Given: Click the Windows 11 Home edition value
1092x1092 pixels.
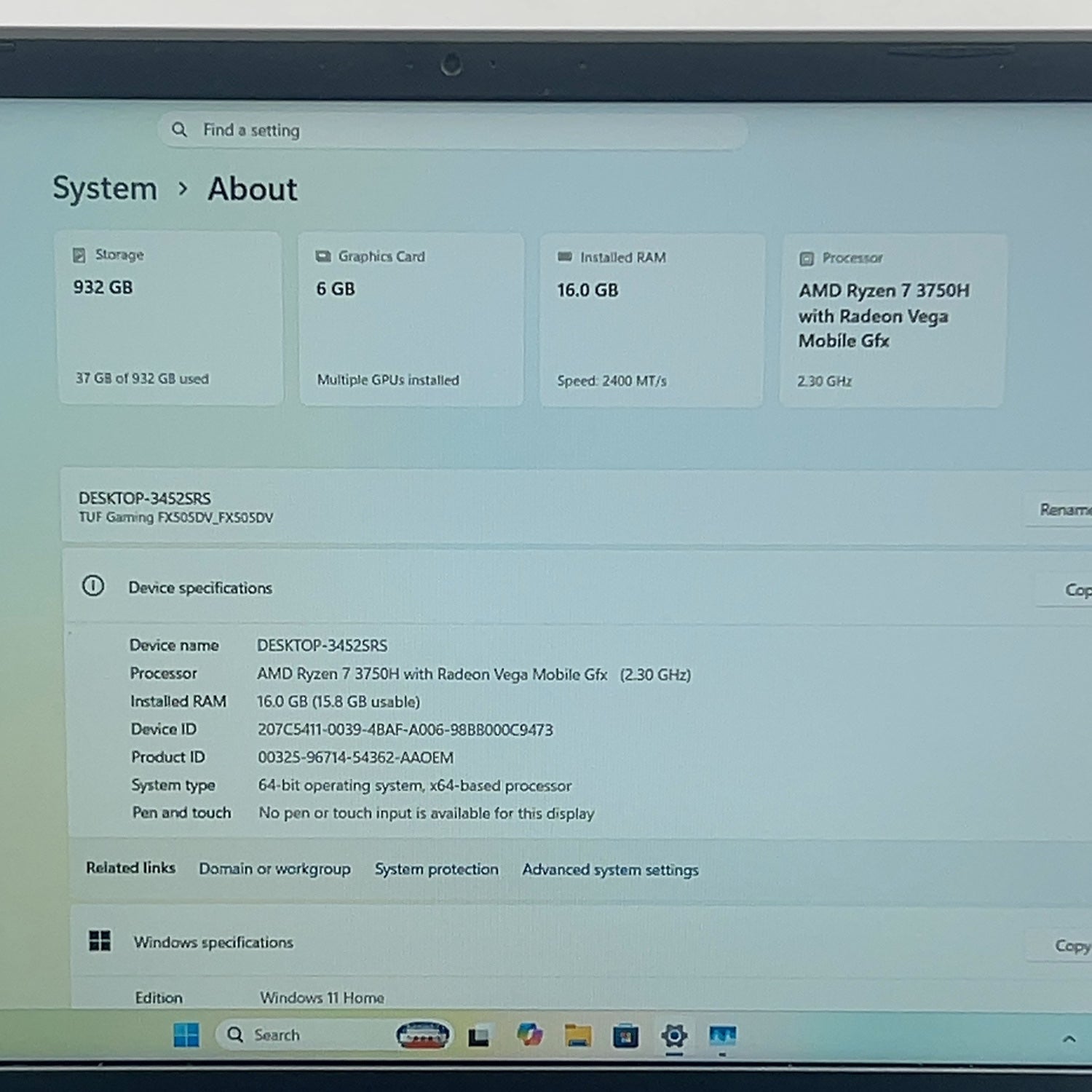Looking at the screenshot, I should tap(323, 997).
